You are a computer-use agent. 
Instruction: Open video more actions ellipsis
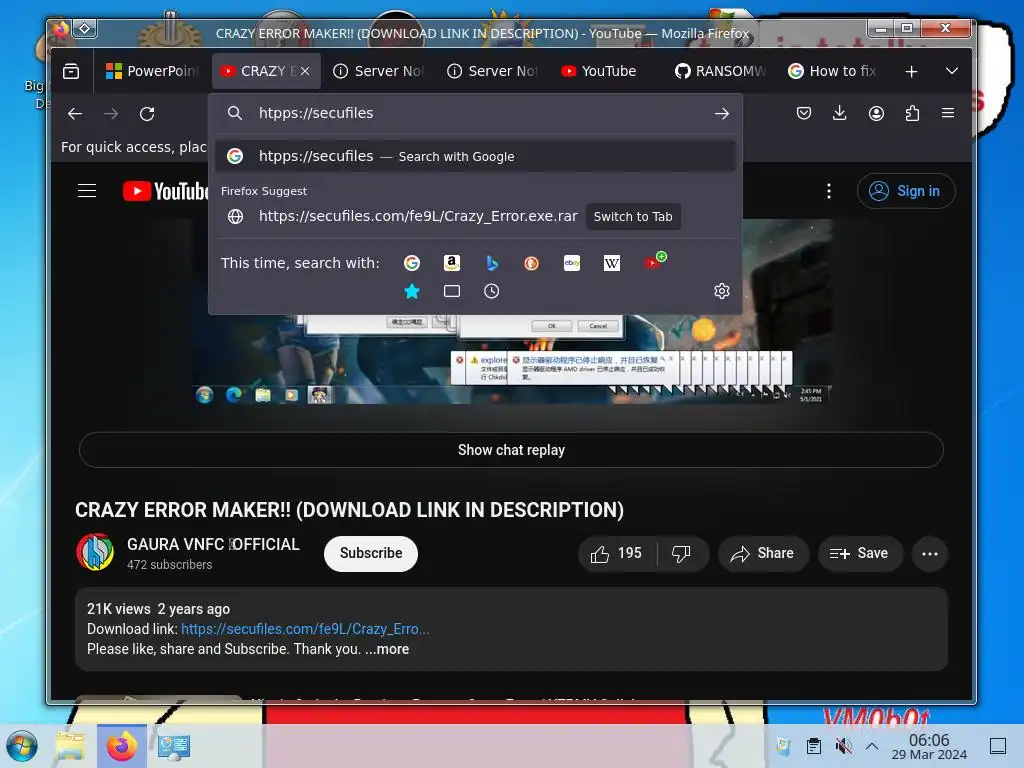(x=930, y=554)
